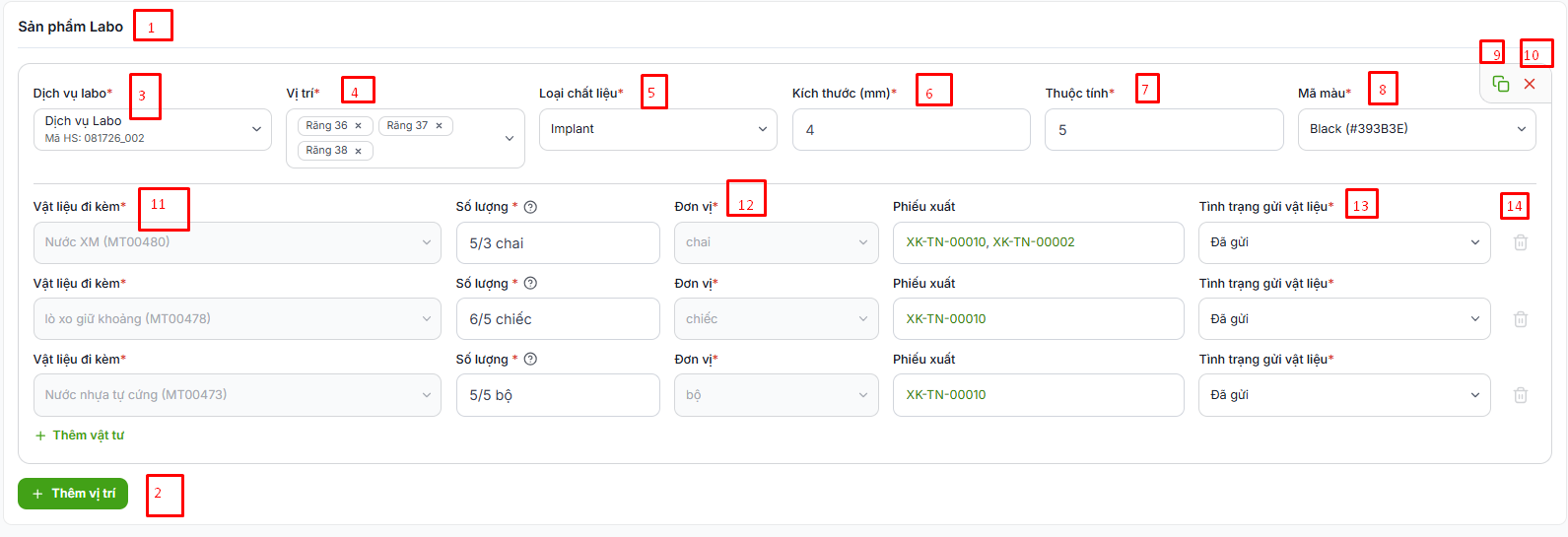Click the second Số lượng help icon
This screenshot has height=537, width=1568.
pyautogui.click(x=530, y=284)
